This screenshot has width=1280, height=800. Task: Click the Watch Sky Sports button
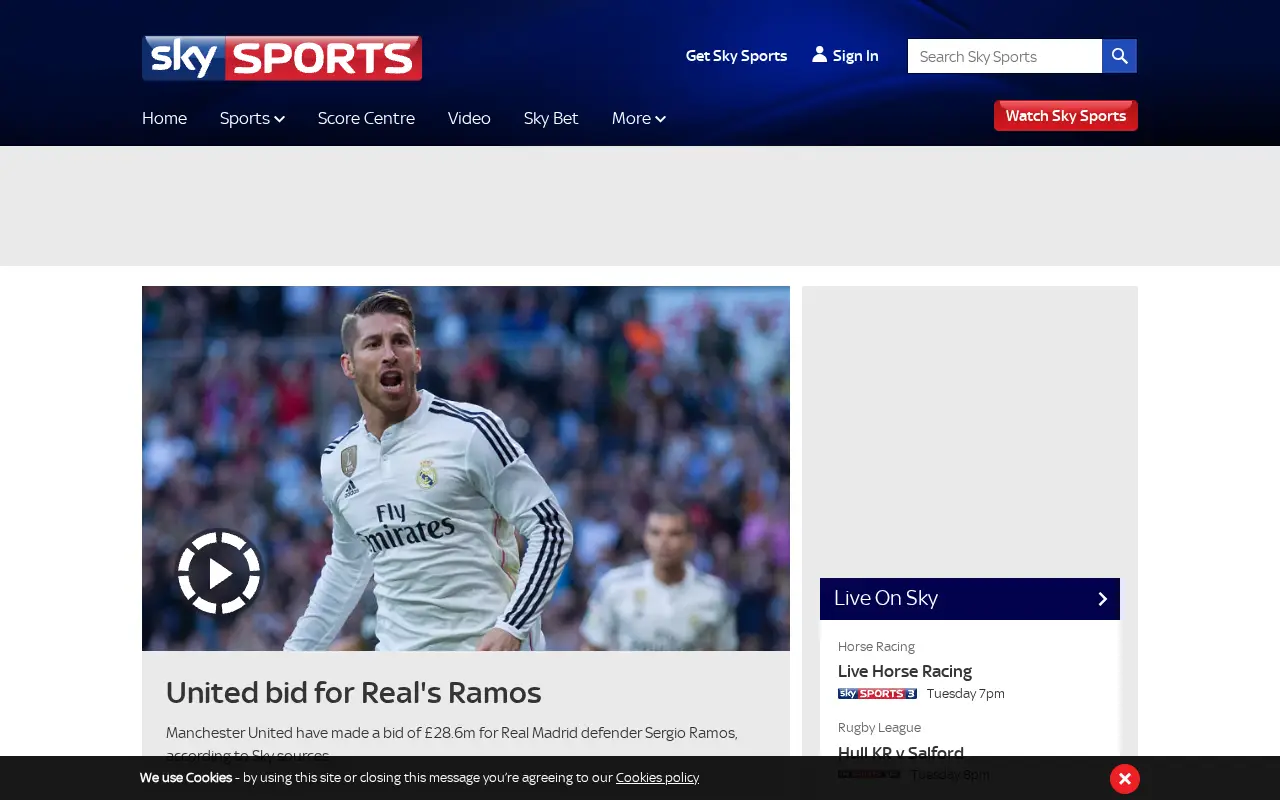[x=1066, y=116]
